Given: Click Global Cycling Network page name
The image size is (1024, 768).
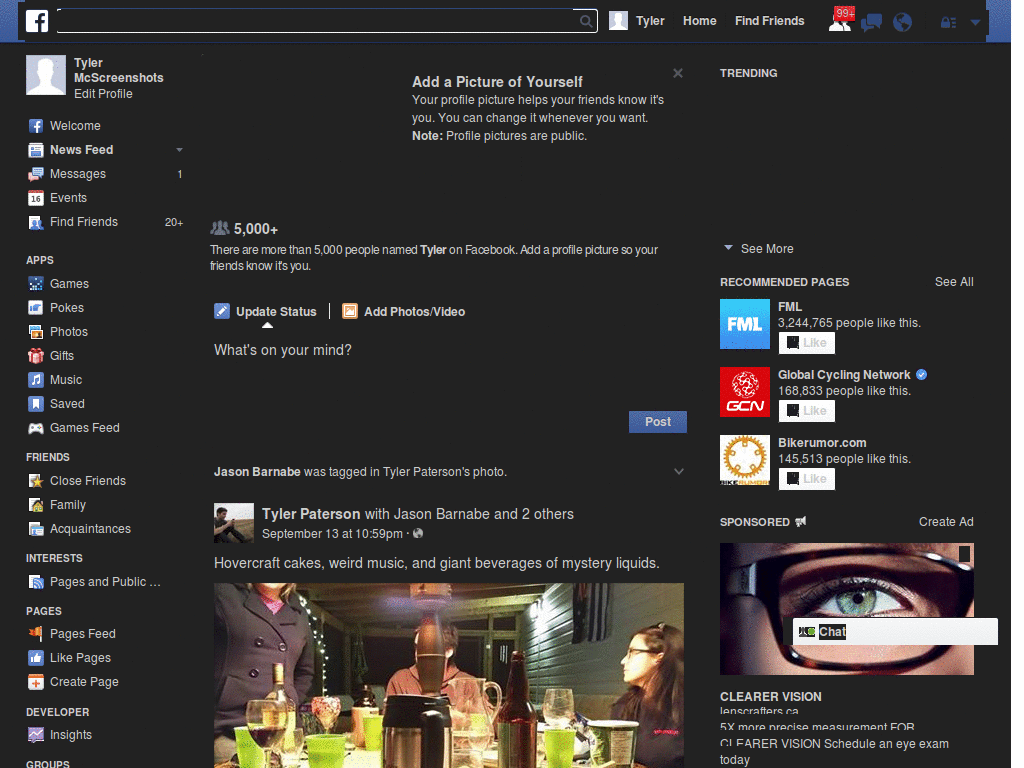Looking at the screenshot, I should pos(844,375).
